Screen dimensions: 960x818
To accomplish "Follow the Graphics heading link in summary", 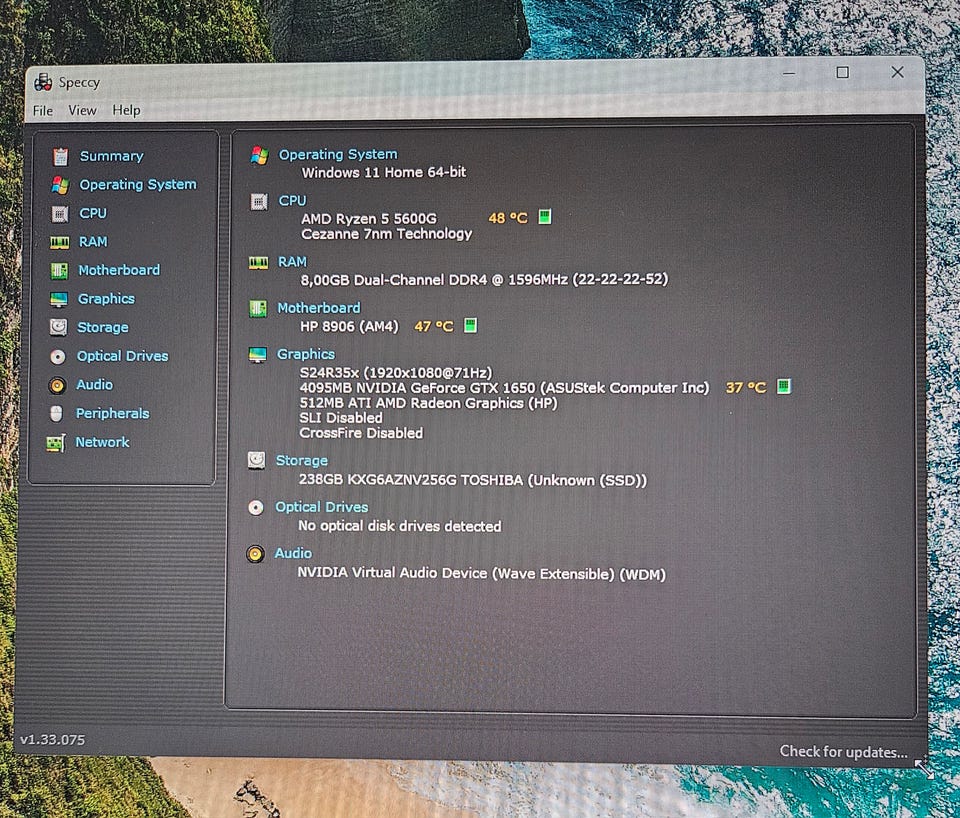I will pyautogui.click(x=306, y=354).
